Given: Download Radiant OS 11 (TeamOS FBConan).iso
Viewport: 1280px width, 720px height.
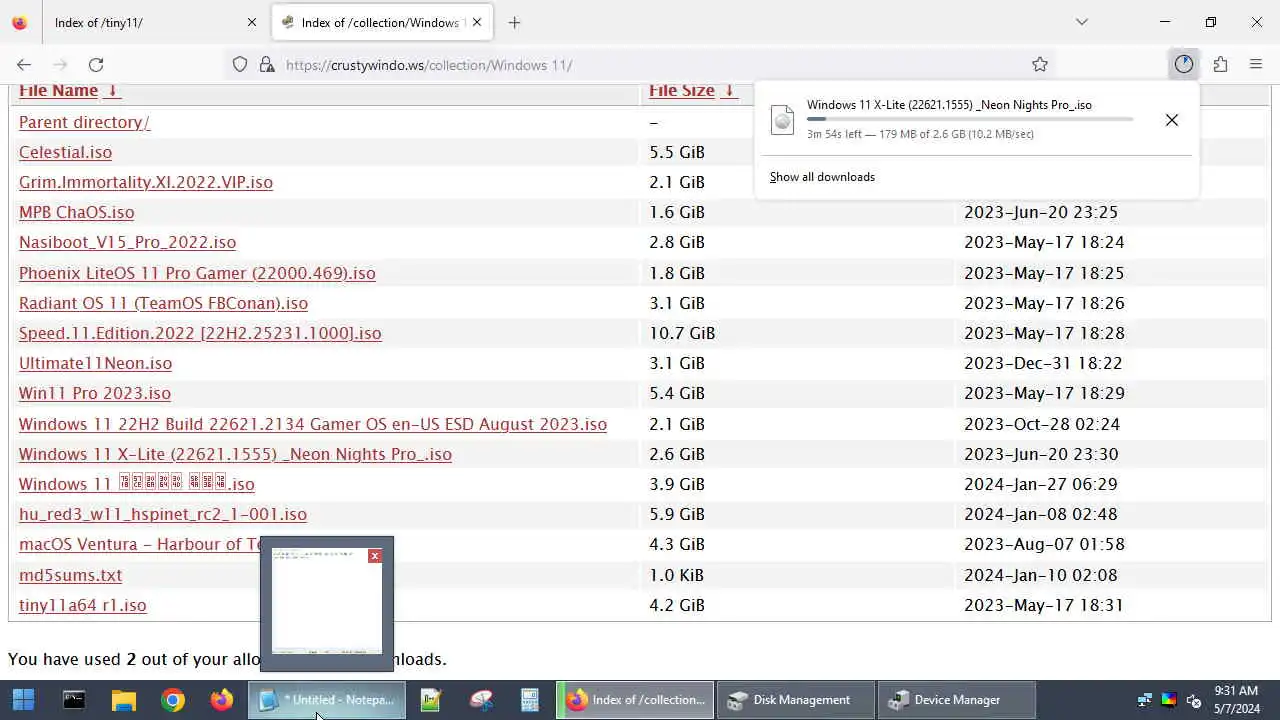Looking at the screenshot, I should [x=163, y=303].
